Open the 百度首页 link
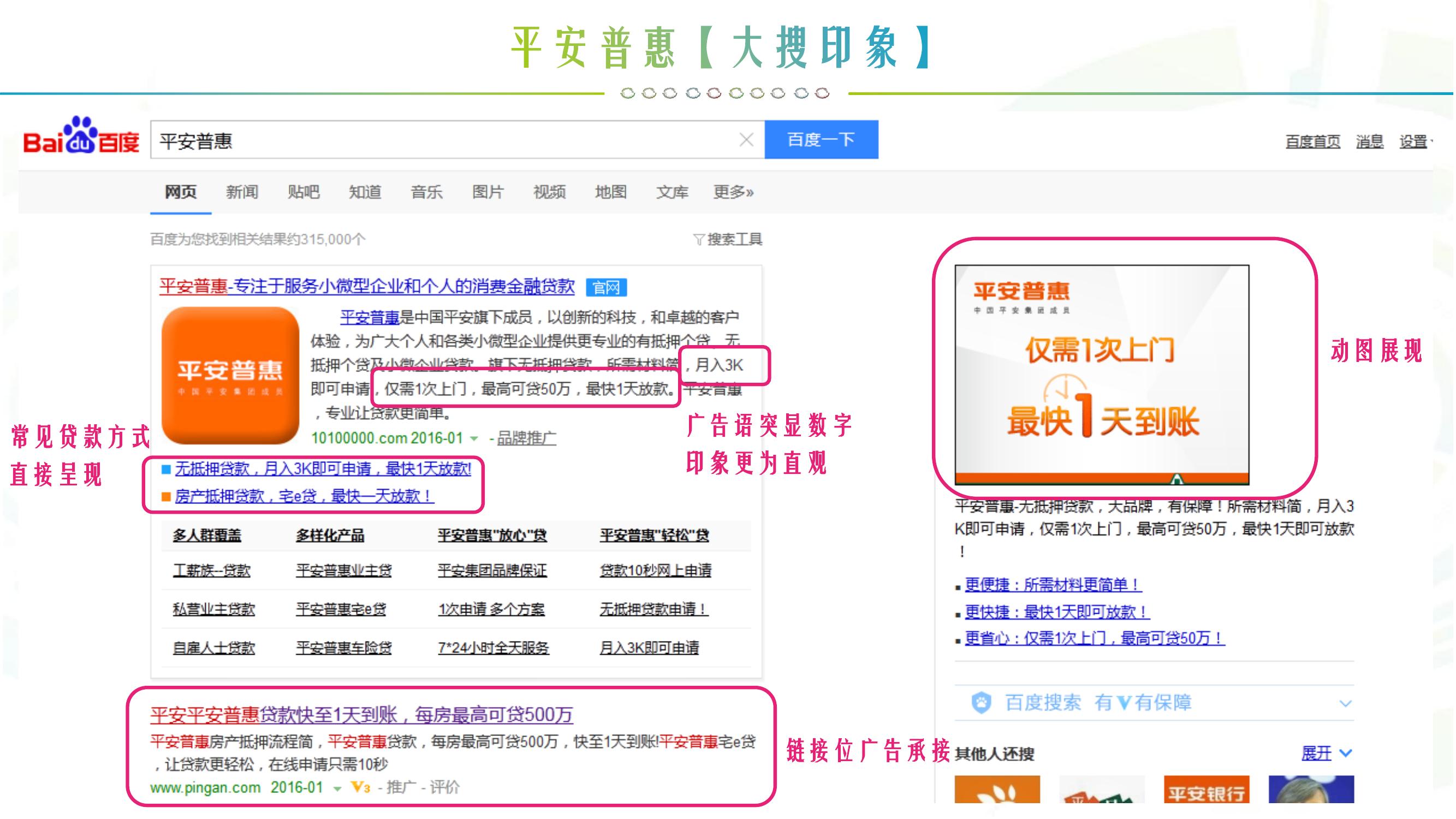The image size is (1456, 819). tap(1312, 141)
